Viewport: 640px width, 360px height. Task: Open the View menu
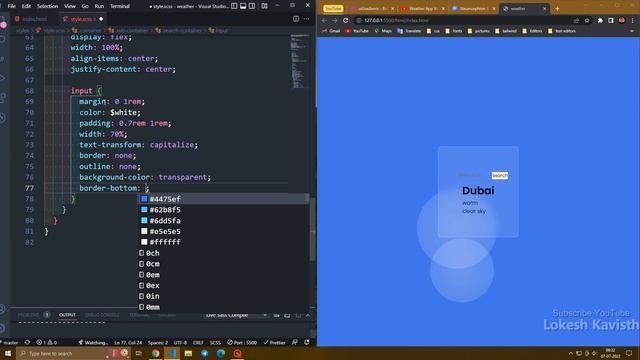[x=70, y=6]
